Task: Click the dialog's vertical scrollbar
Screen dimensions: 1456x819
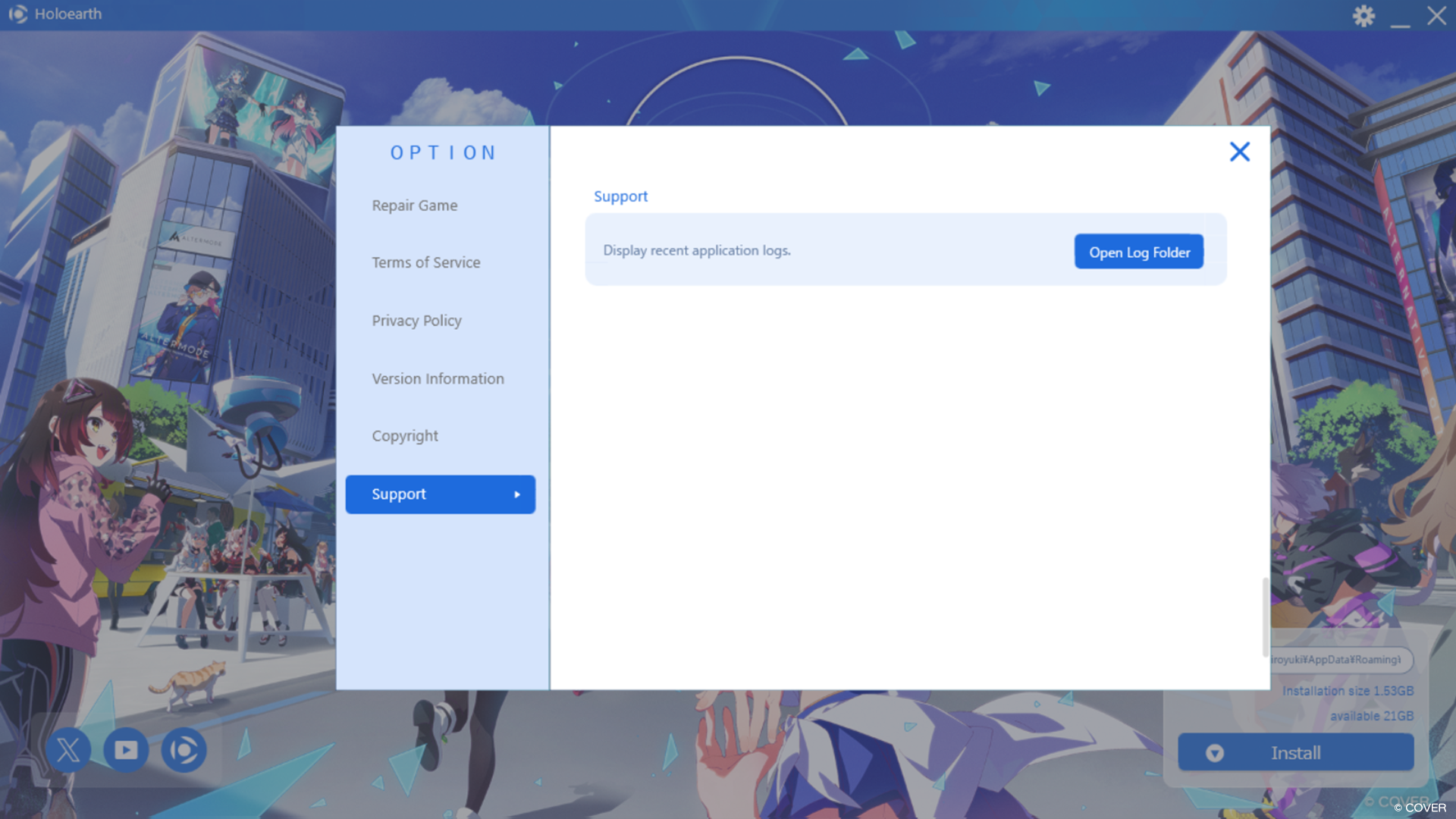Action: [1265, 616]
